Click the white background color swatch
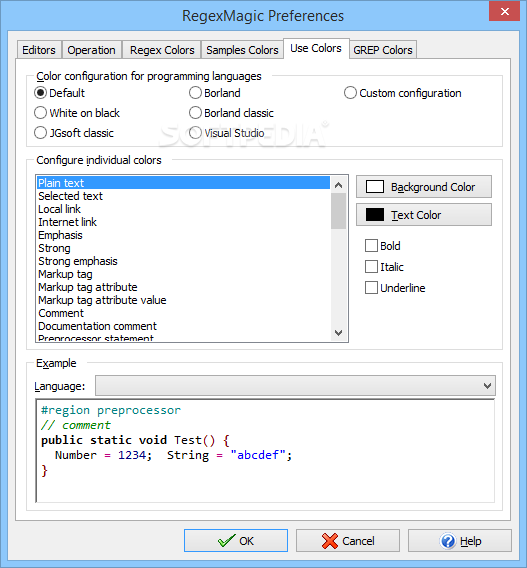 (375, 187)
